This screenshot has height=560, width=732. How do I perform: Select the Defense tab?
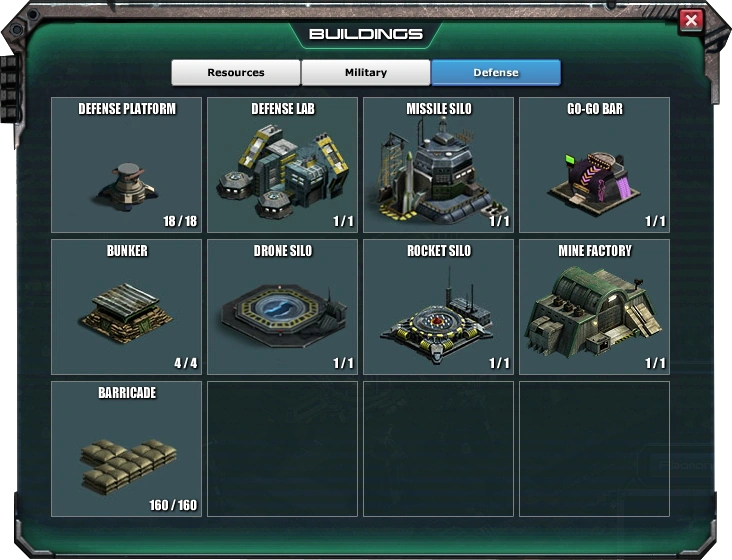496,72
